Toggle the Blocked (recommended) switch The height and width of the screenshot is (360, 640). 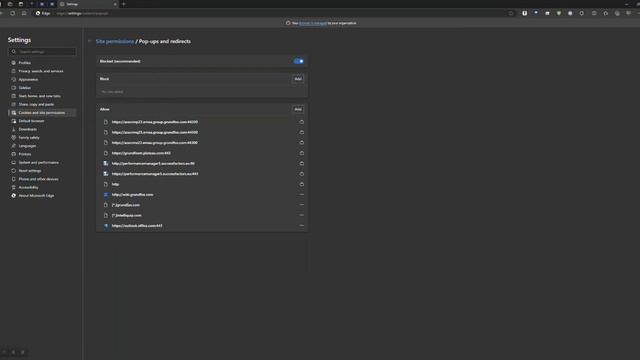(x=298, y=61)
